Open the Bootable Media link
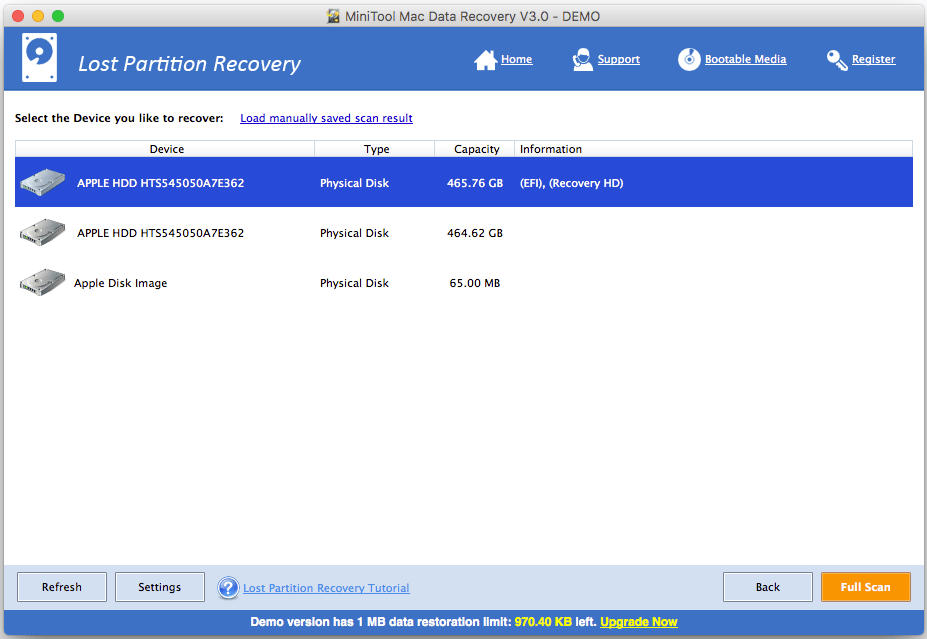The image size is (927, 639). [746, 59]
